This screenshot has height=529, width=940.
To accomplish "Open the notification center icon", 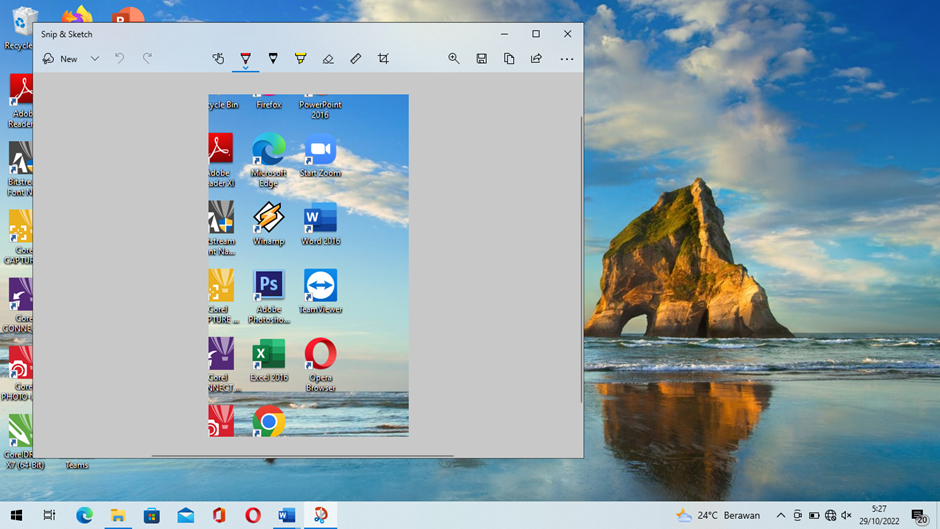I will [920, 516].
